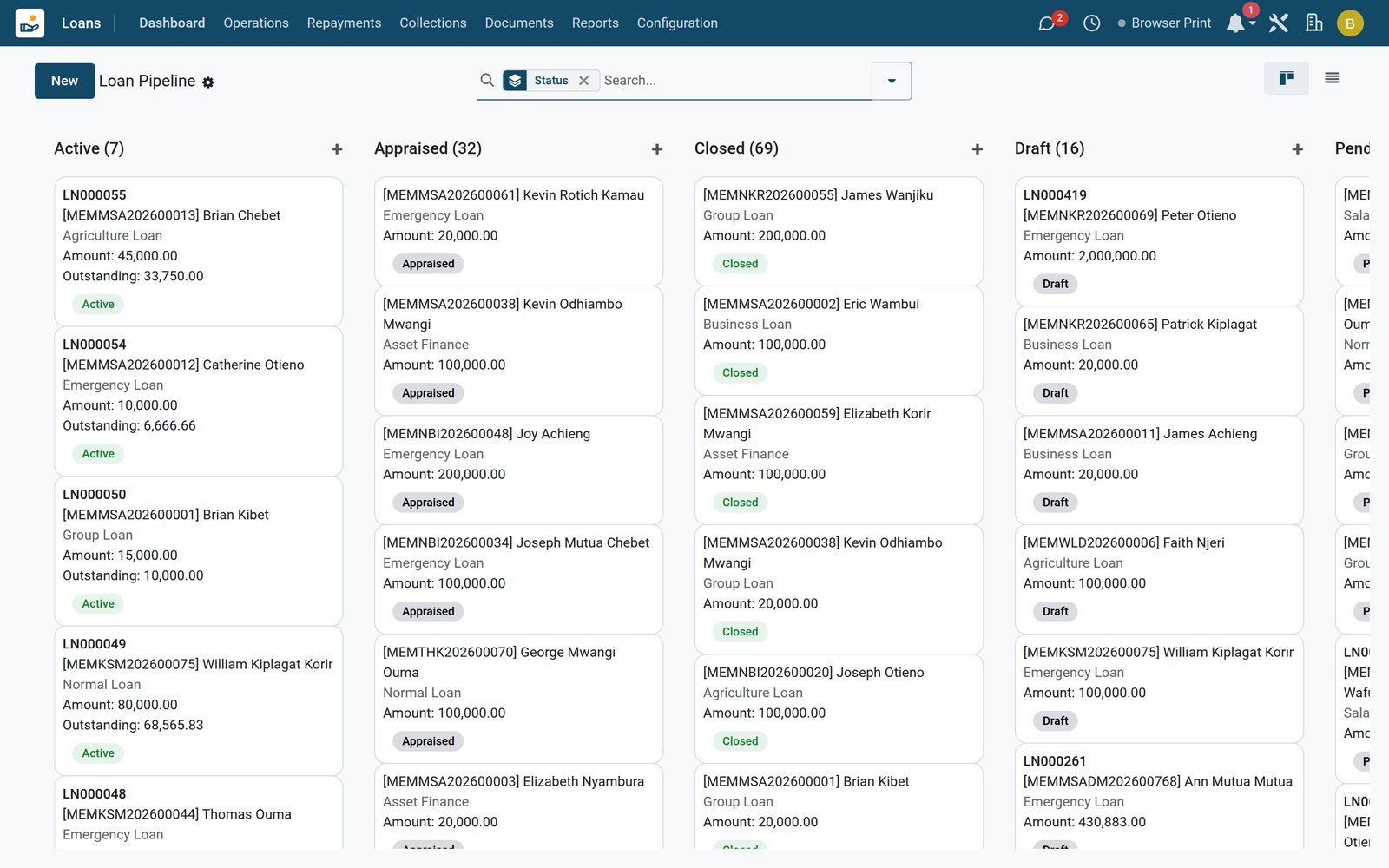Click the Closed (69) column header

pyautogui.click(x=736, y=148)
